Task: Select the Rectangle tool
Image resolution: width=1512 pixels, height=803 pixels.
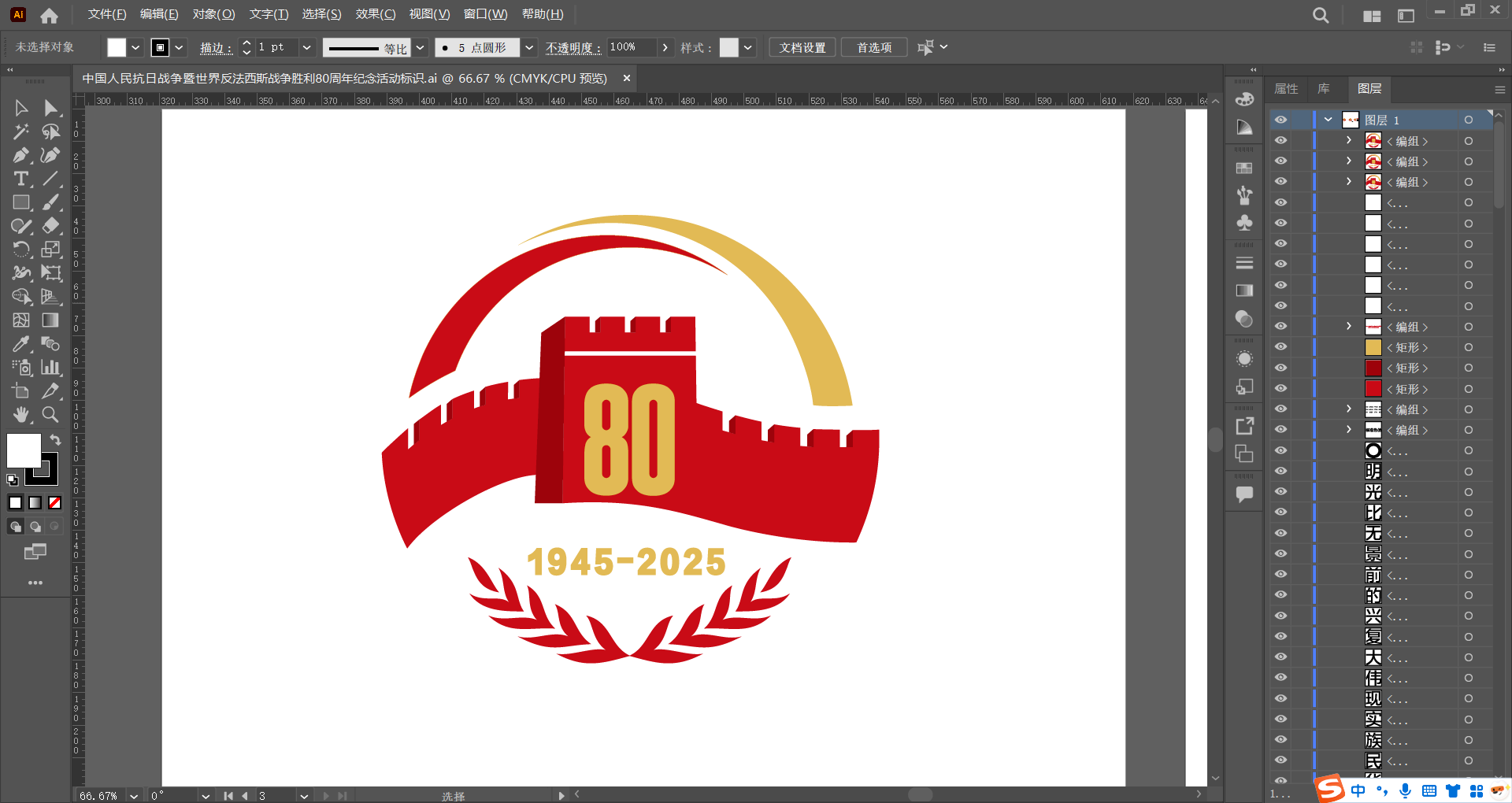Action: 21,202
